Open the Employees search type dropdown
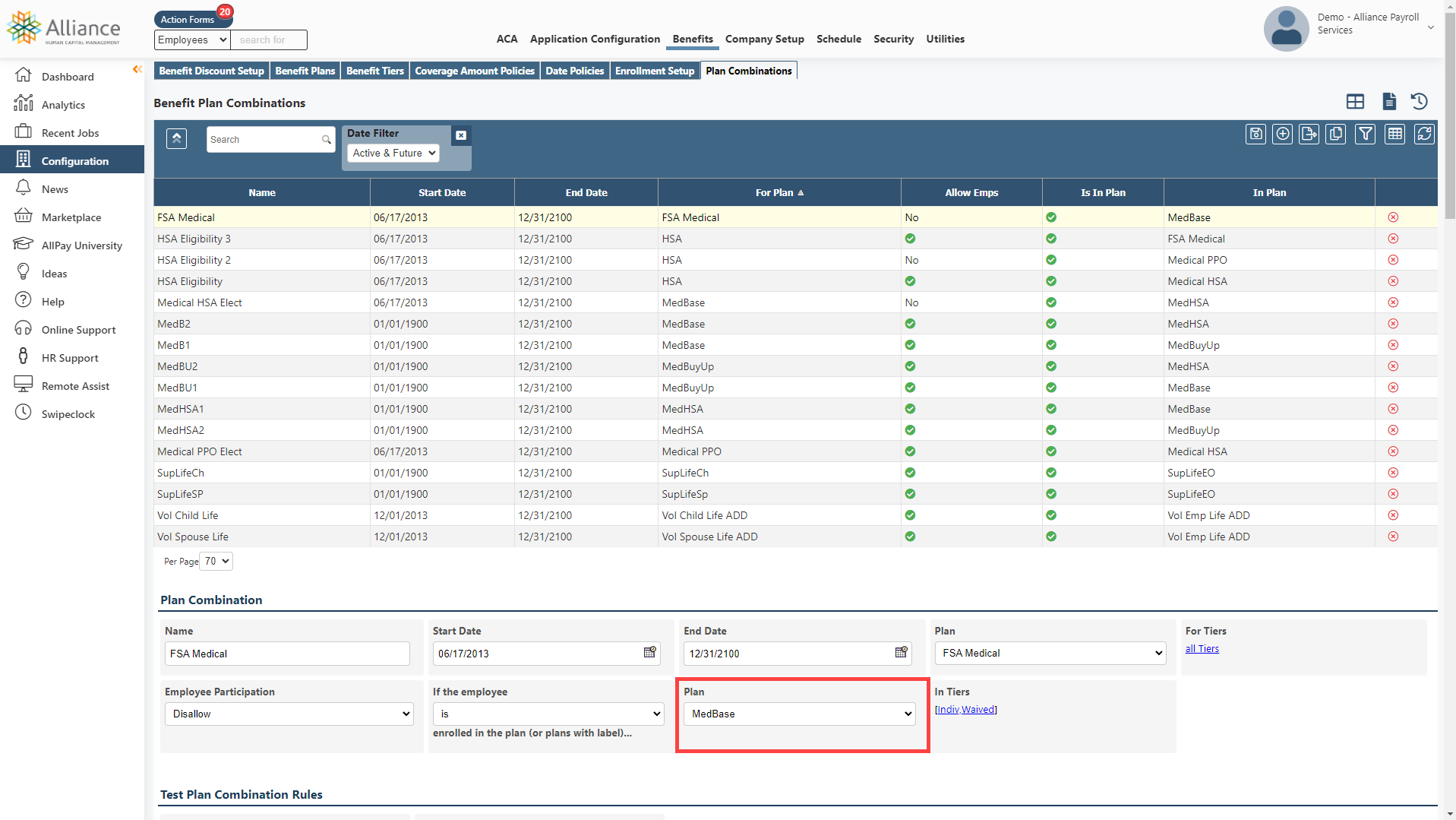The width and height of the screenshot is (1456, 820). coord(192,40)
